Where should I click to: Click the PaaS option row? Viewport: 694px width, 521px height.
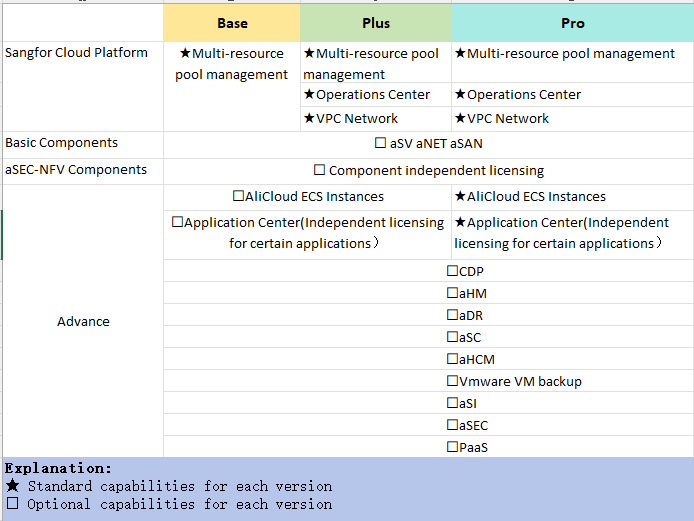(428, 447)
